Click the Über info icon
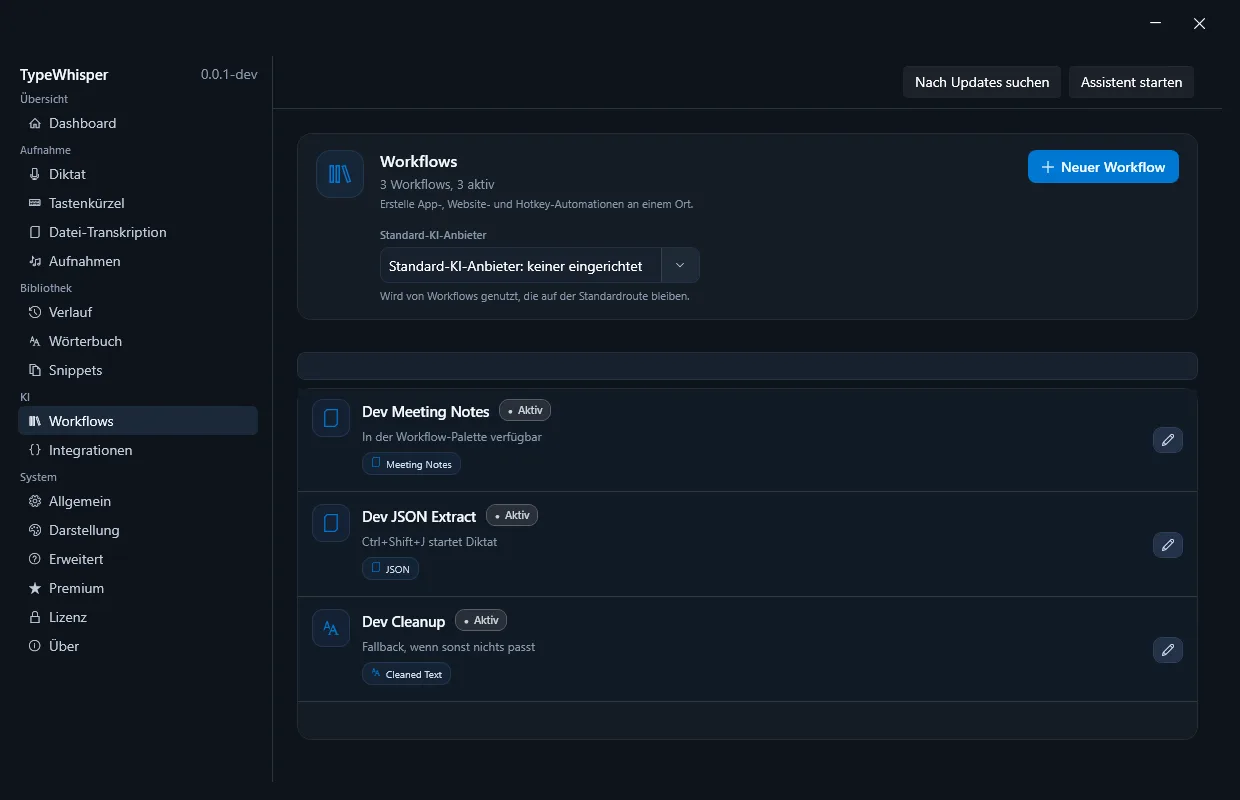Viewport: 1240px width, 800px height. 36,646
